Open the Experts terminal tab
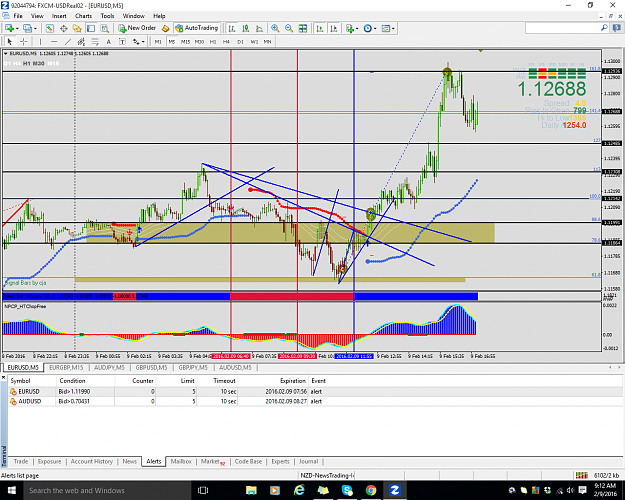 point(280,461)
